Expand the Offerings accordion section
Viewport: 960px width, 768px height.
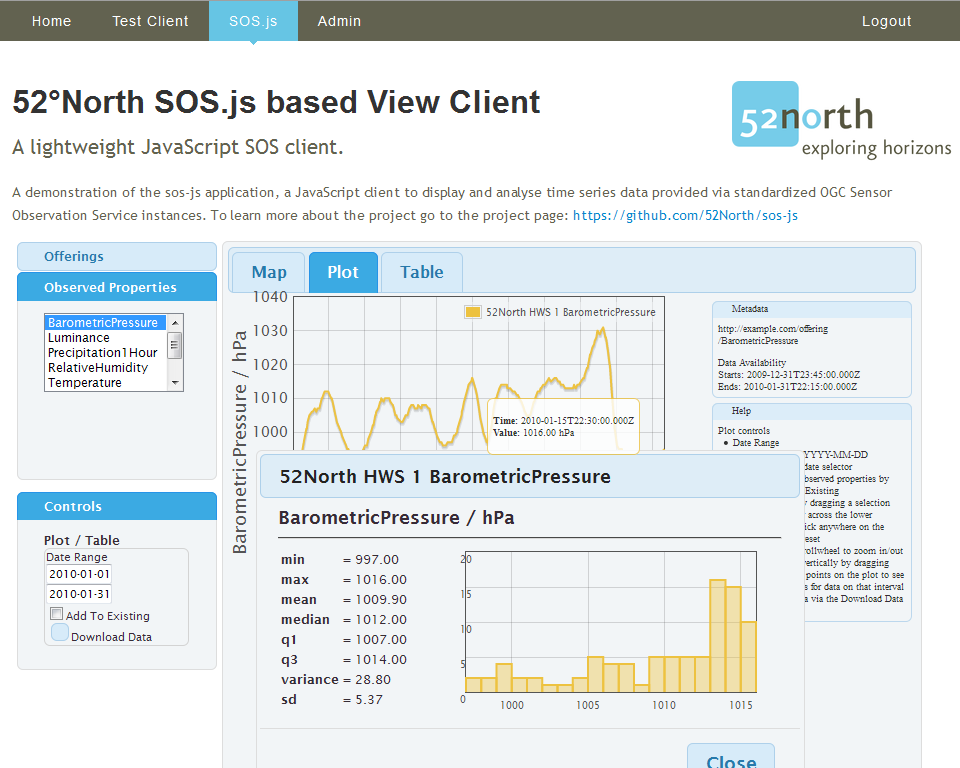point(117,256)
